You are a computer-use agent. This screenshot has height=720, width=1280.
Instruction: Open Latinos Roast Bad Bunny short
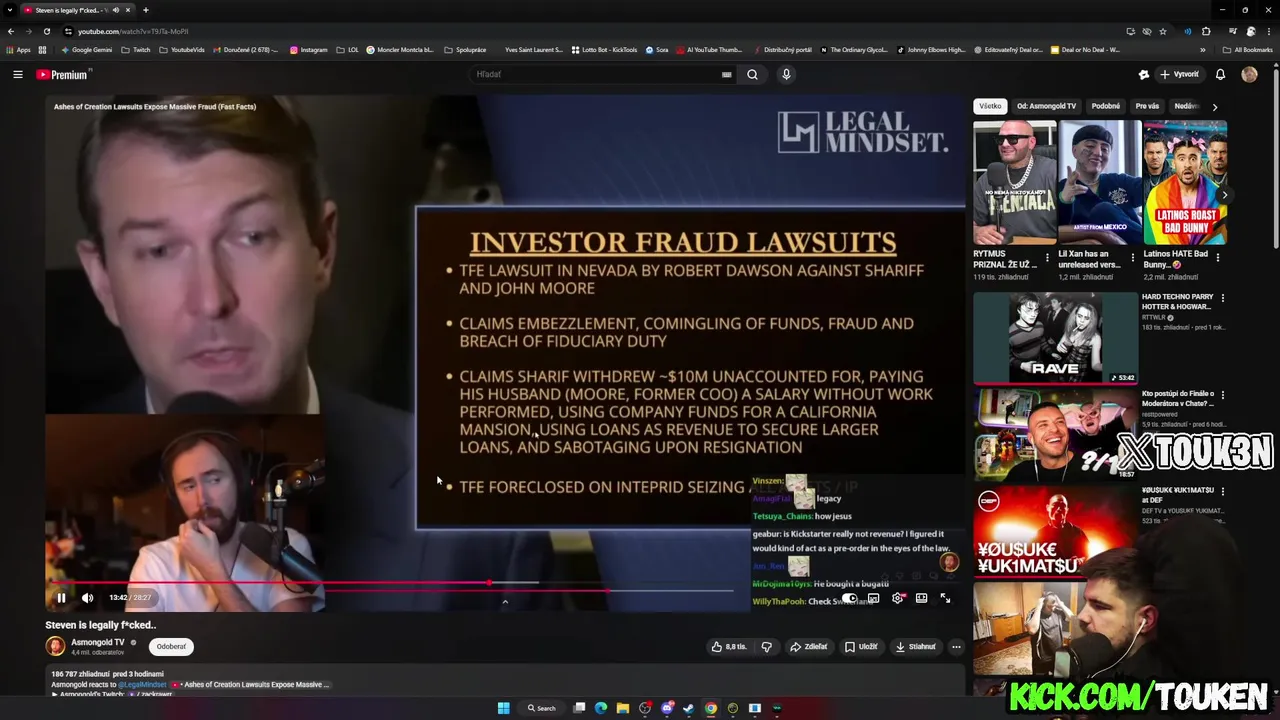point(1185,182)
